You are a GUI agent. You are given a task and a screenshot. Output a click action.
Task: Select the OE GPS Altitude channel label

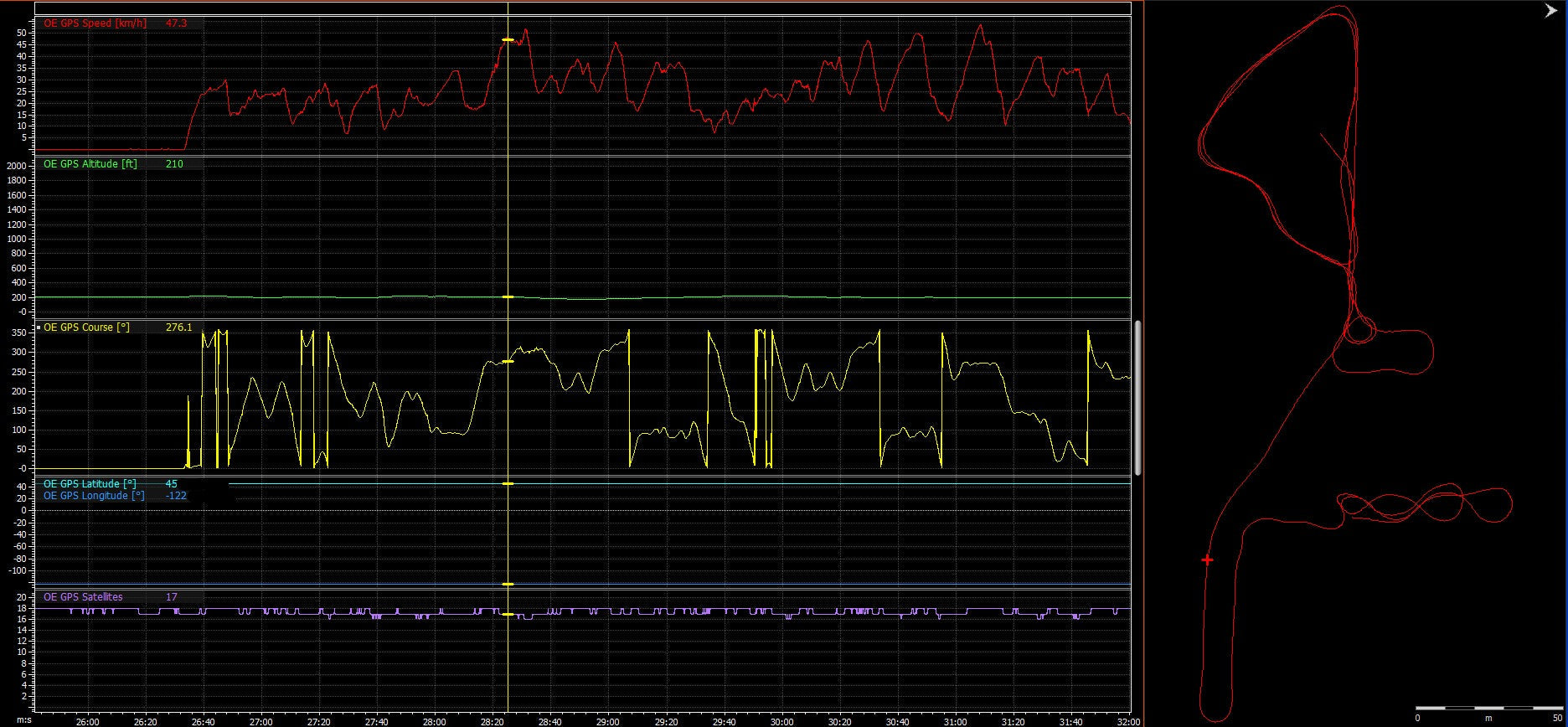tap(90, 164)
